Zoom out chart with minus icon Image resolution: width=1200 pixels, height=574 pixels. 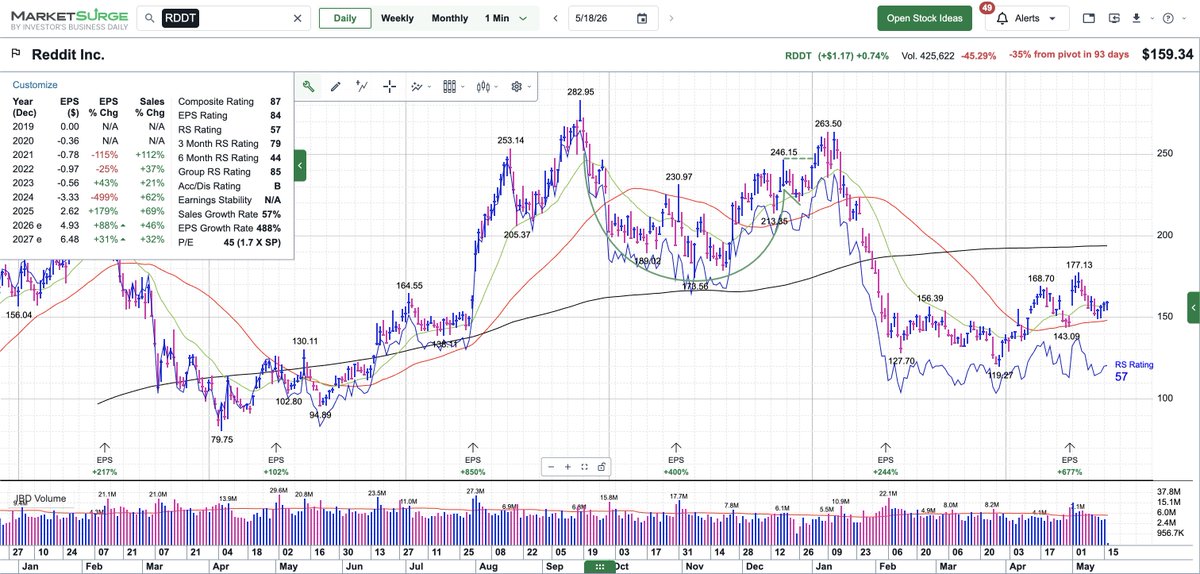click(550, 466)
